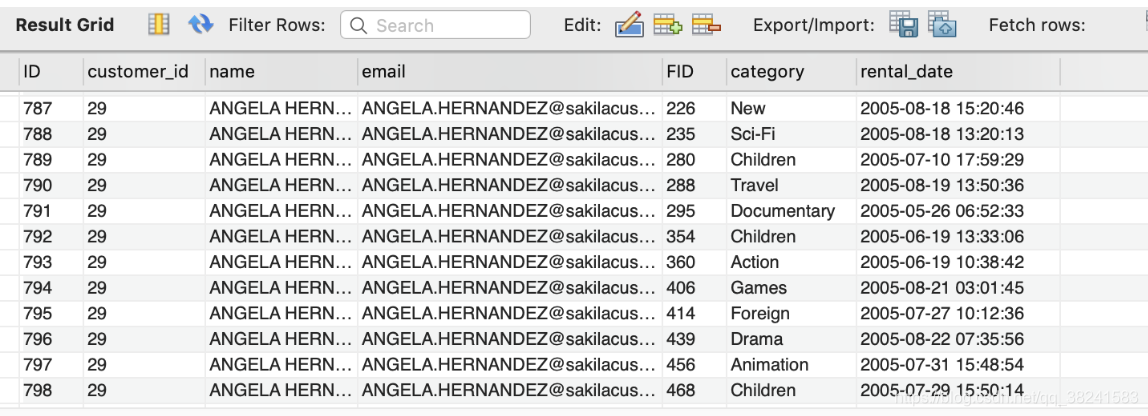The width and height of the screenshot is (1148, 416).
Task: Select FID cell 439
Action: pos(694,339)
